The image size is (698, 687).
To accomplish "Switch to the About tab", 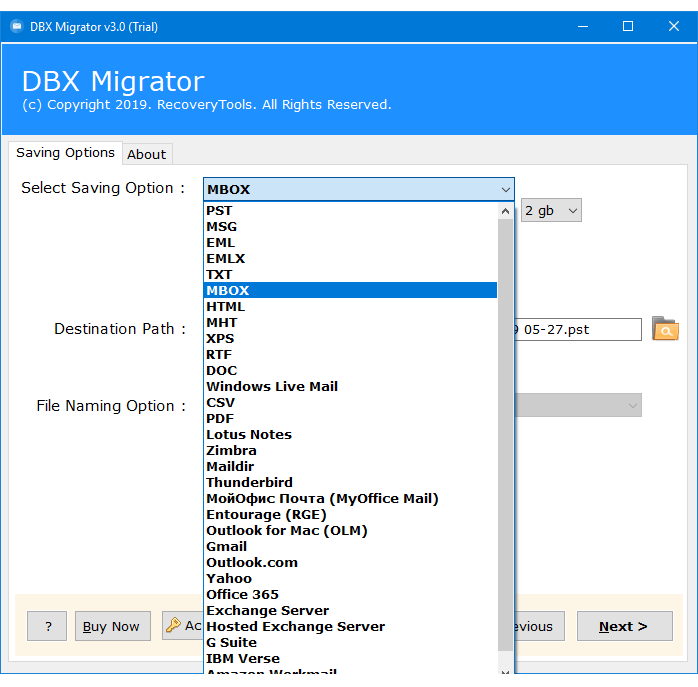I will 146,154.
